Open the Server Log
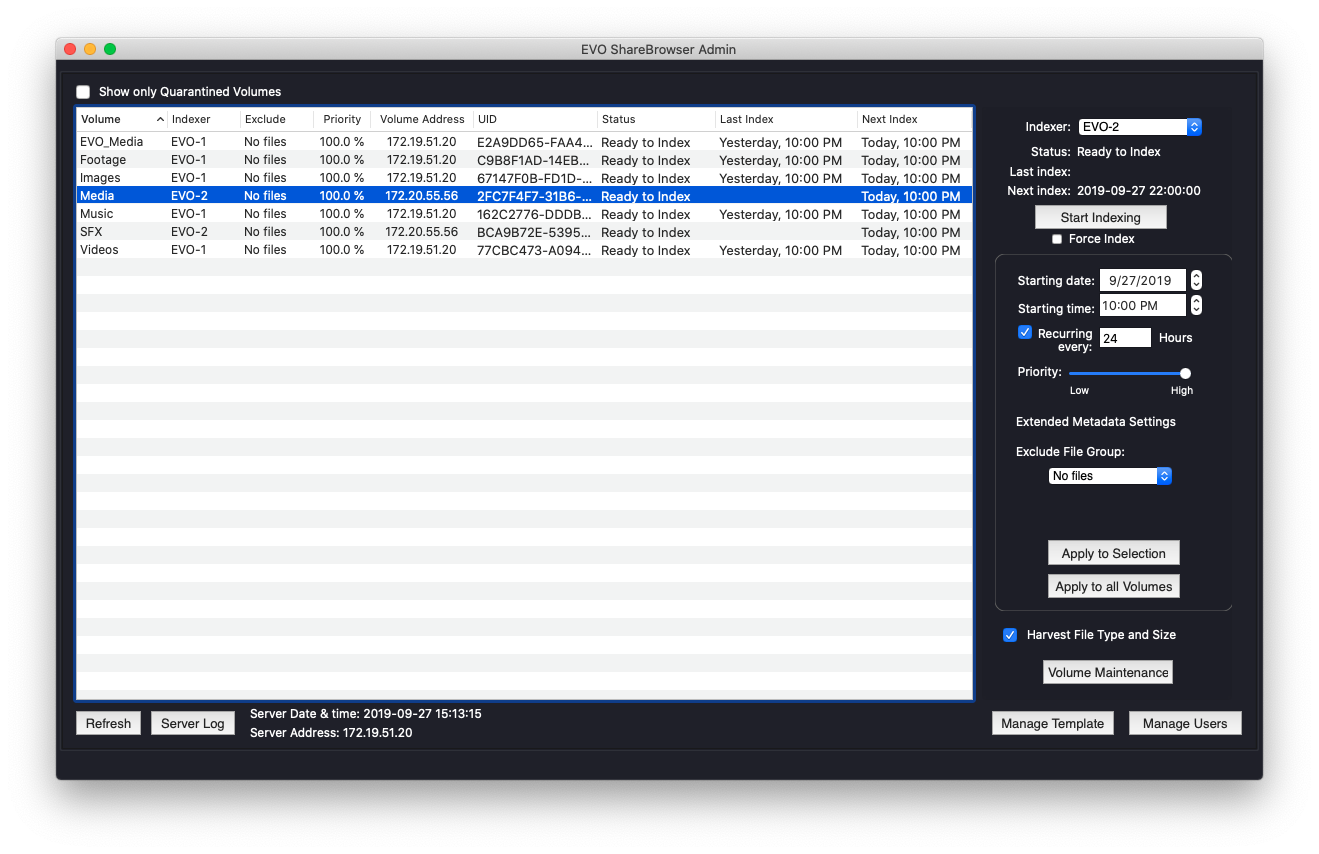This screenshot has height=854, width=1319. [x=192, y=722]
